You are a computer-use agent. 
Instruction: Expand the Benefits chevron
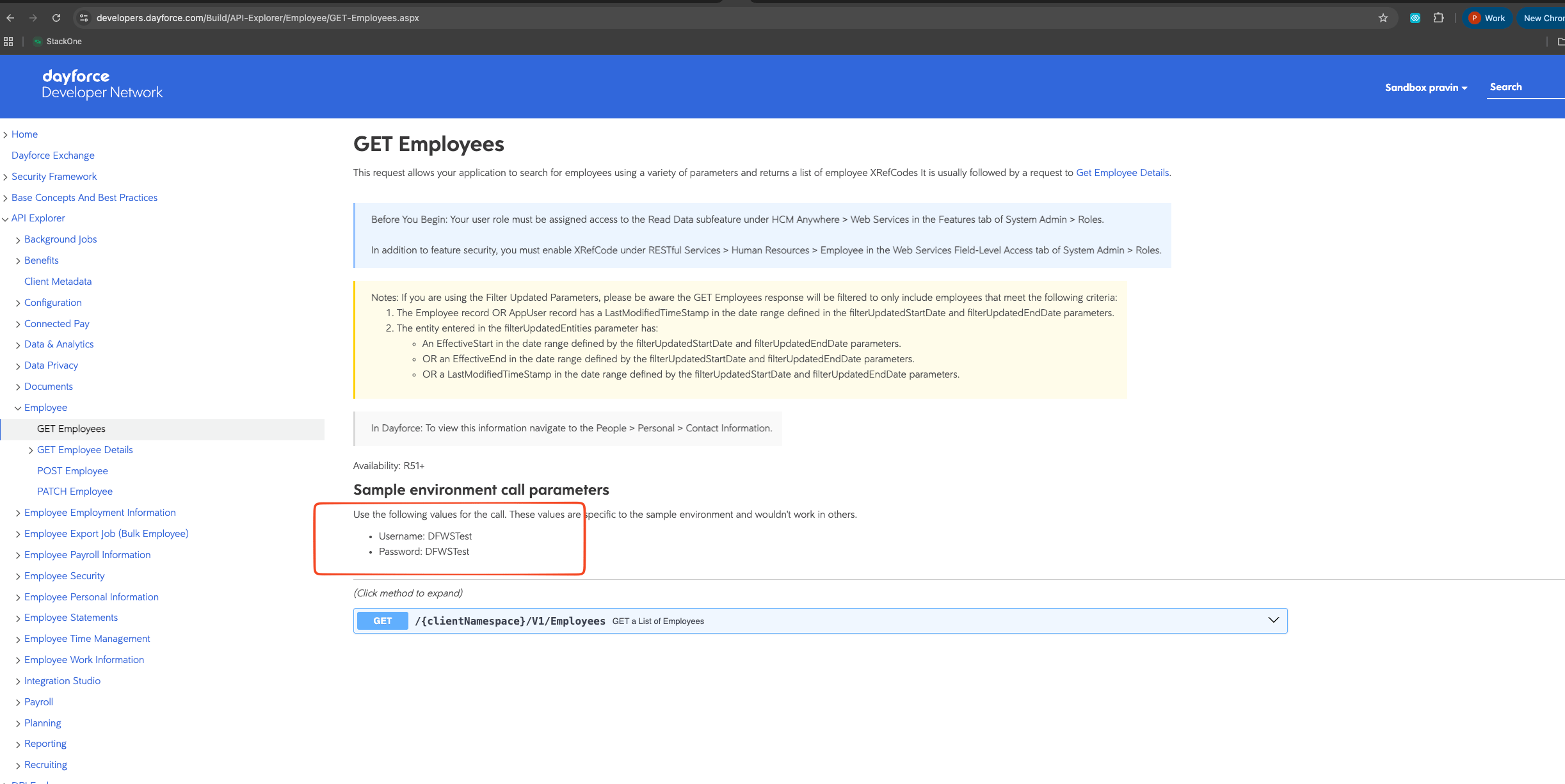click(x=18, y=261)
